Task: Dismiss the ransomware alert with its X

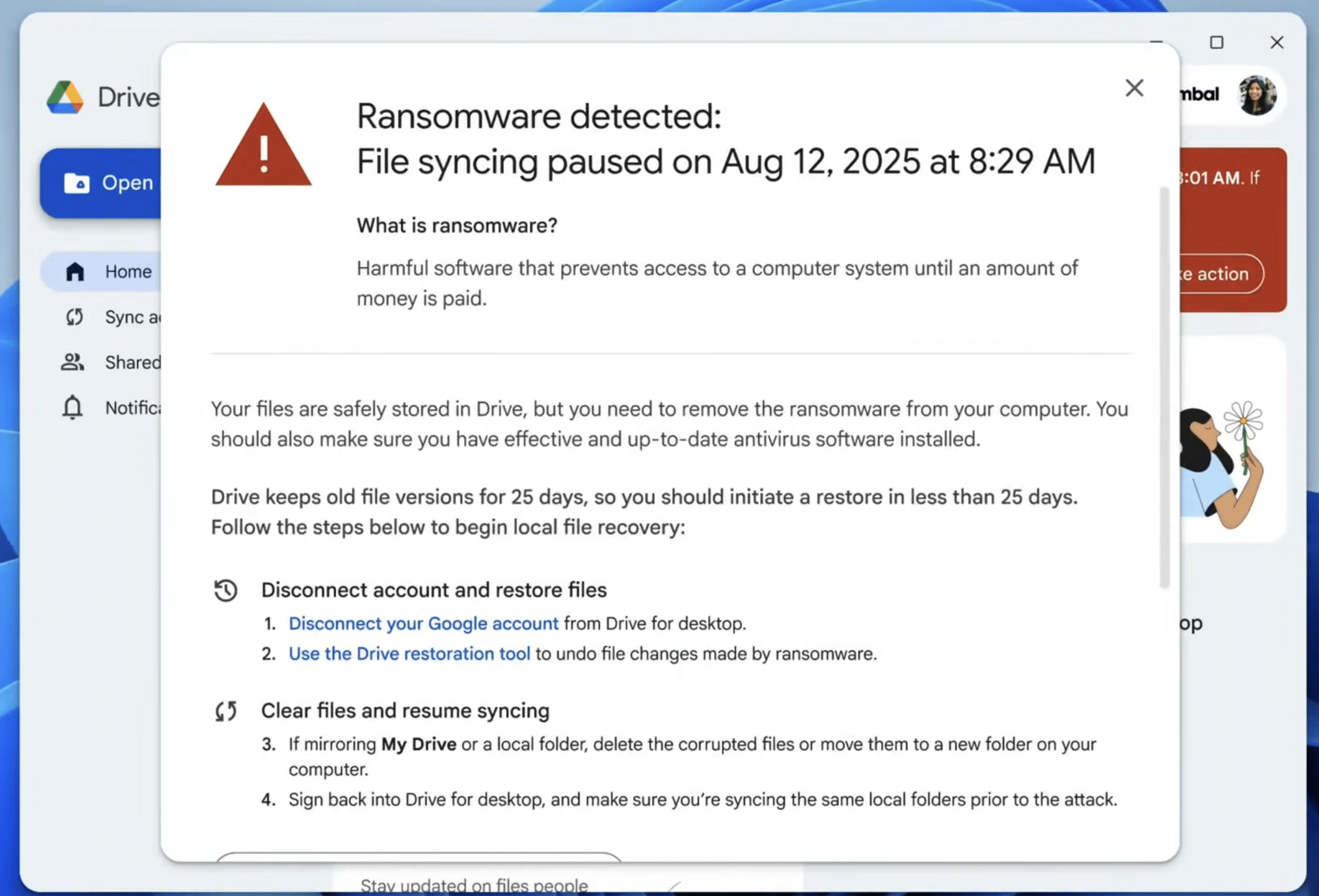Action: point(1134,88)
